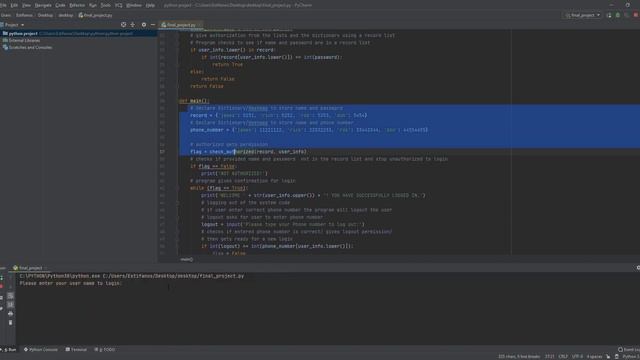Viewport: 640px width, 360px height.
Task: Click final_project.py breadcrumb in navigation bar
Action: [96, 15]
